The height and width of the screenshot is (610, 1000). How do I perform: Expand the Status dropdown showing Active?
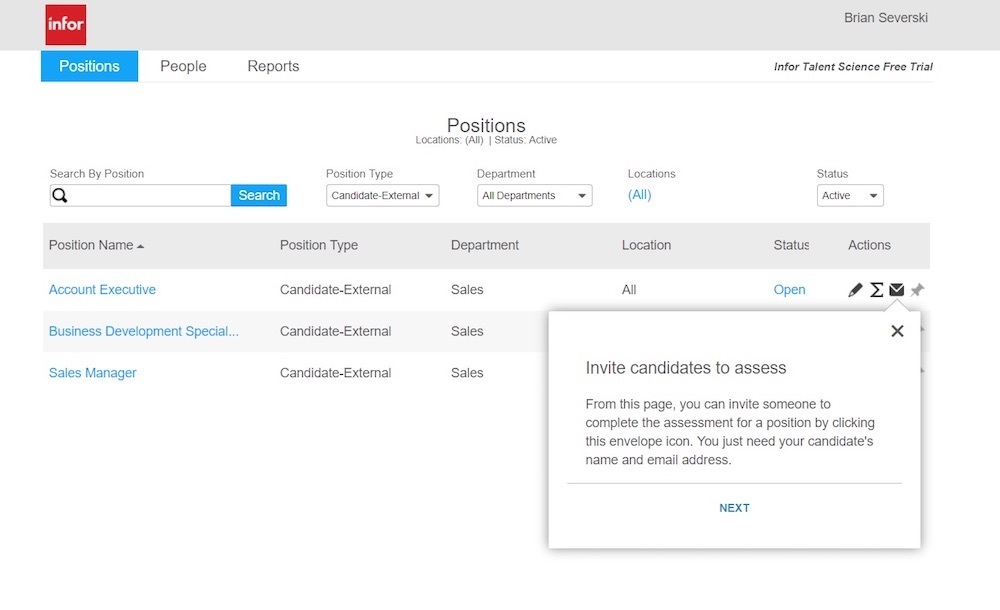click(850, 195)
